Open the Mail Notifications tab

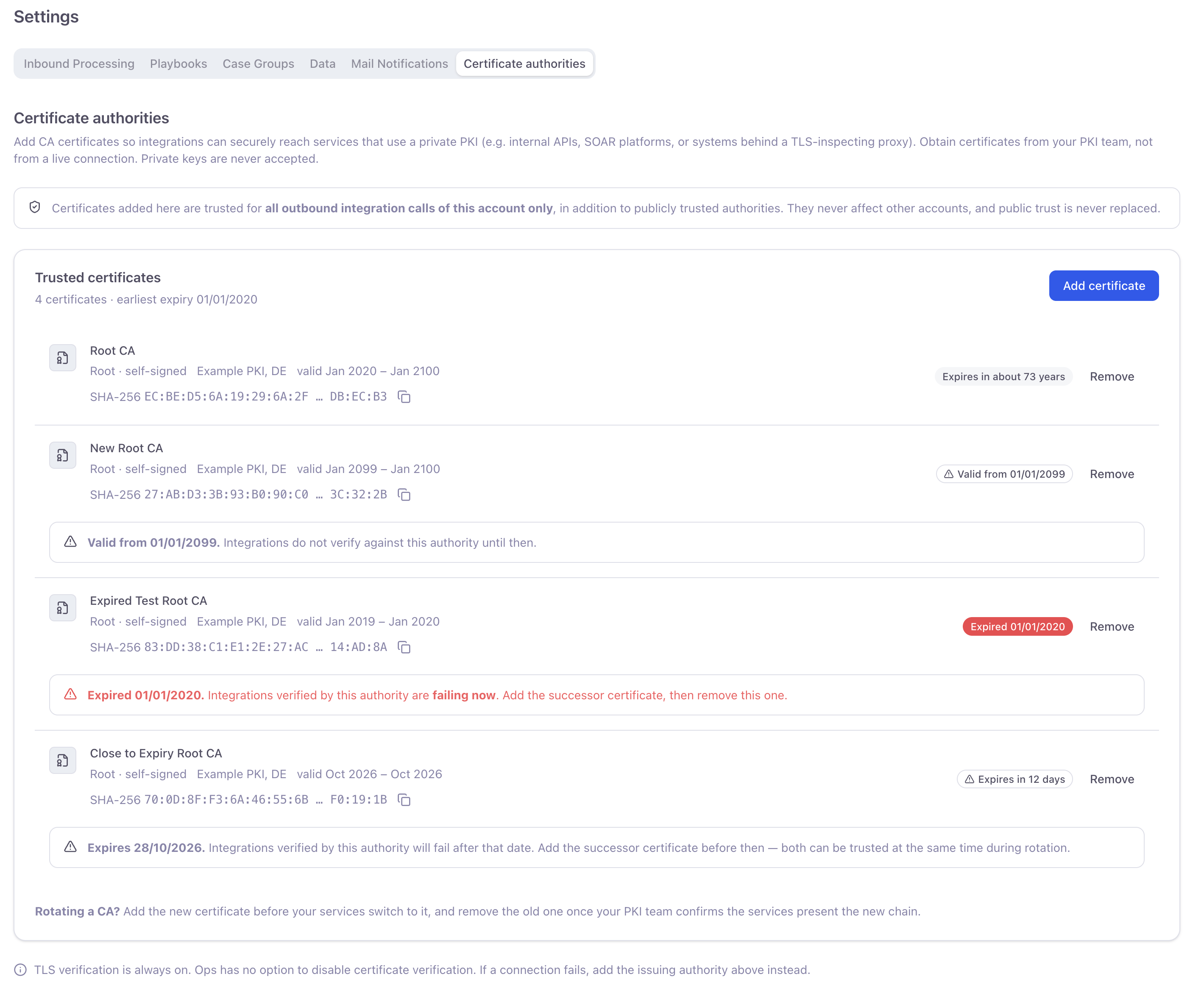click(x=400, y=64)
